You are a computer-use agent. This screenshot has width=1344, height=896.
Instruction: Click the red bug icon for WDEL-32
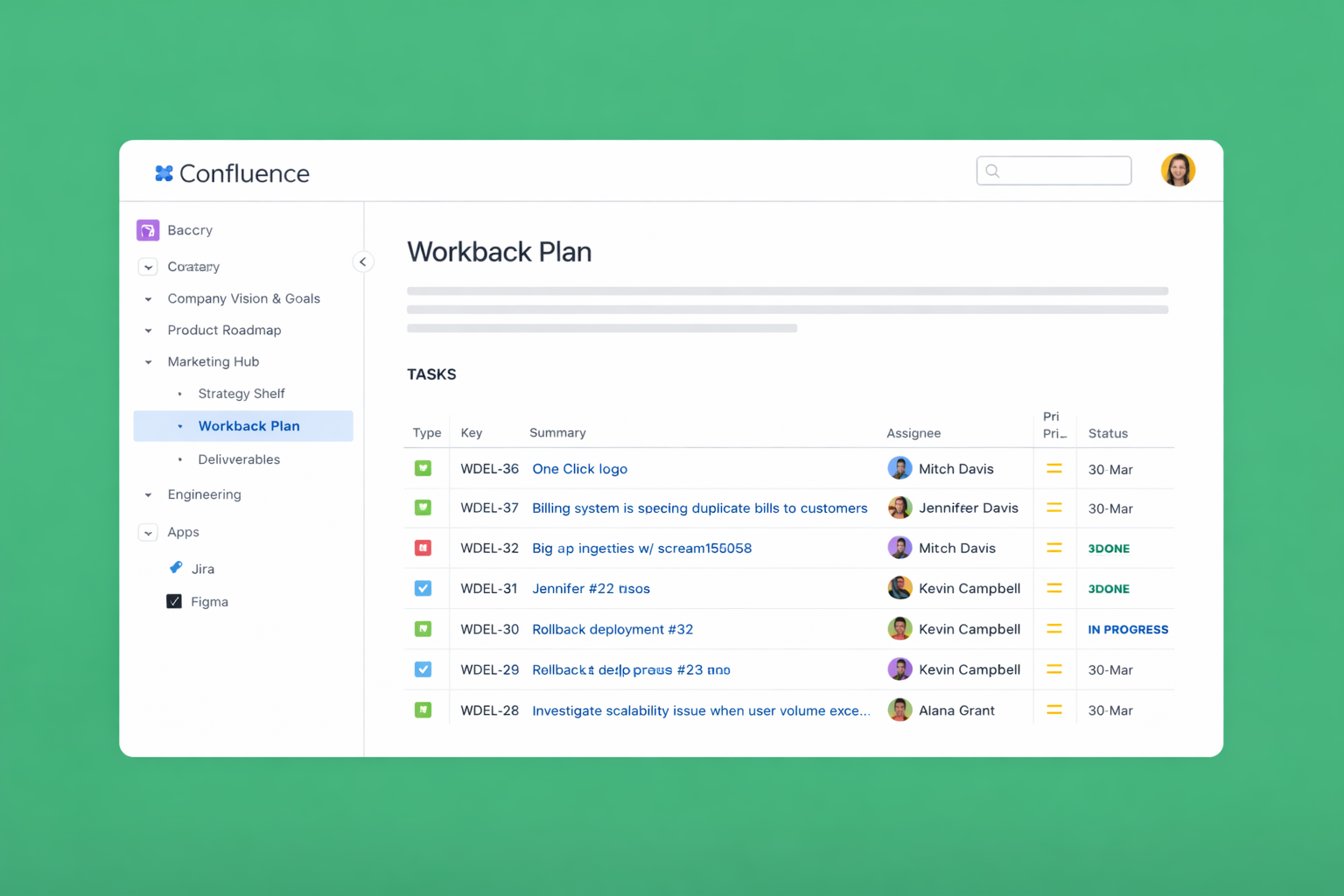424,548
